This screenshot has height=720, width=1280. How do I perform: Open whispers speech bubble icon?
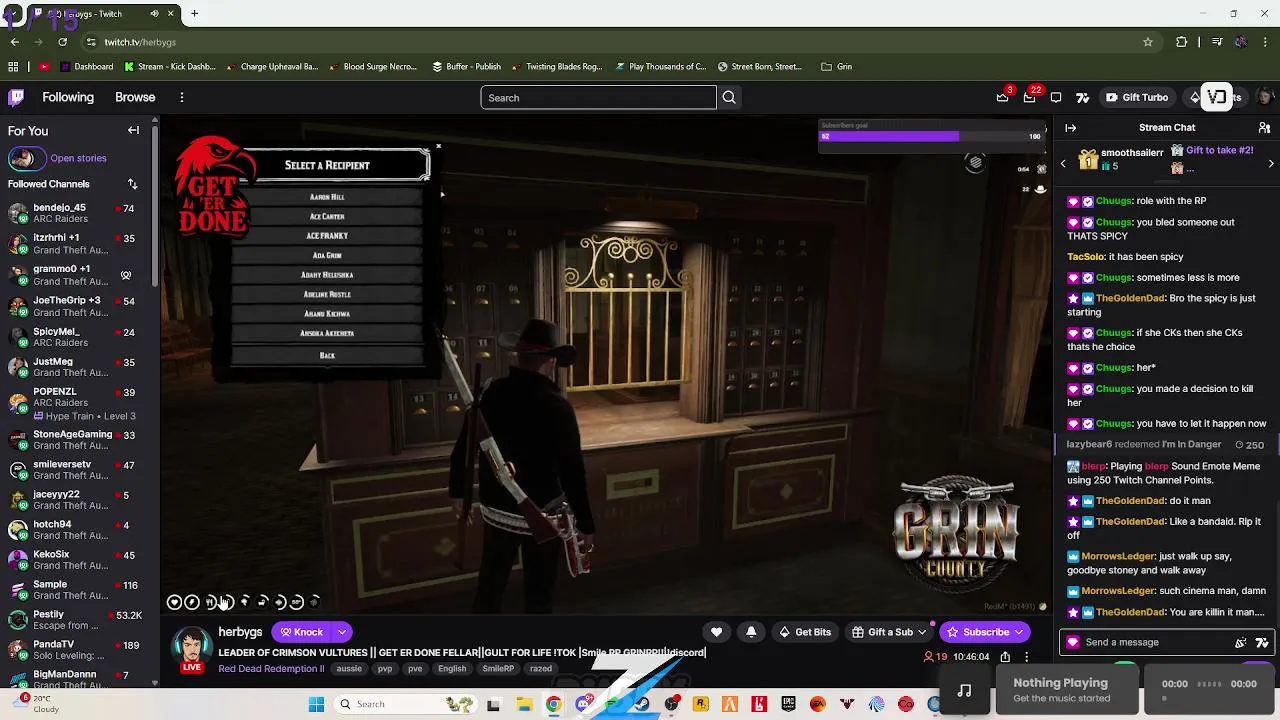click(x=1056, y=97)
